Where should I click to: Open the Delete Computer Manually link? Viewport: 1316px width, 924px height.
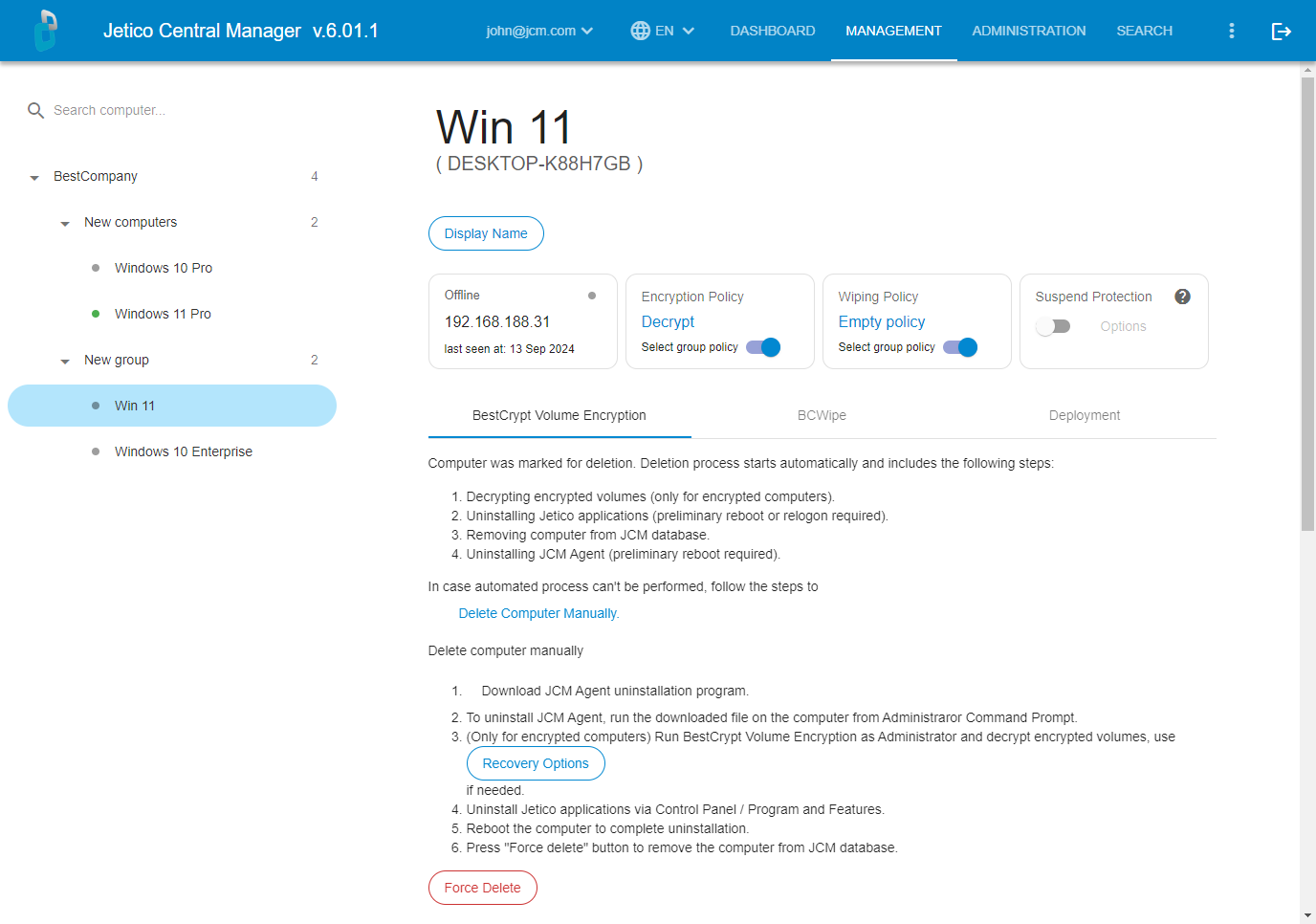pos(538,613)
